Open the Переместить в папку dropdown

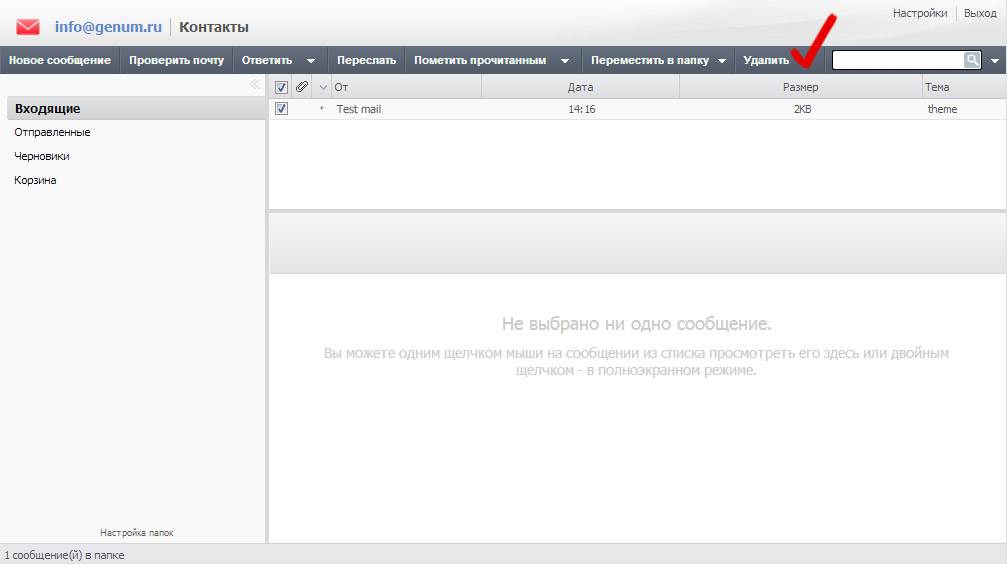pos(721,61)
